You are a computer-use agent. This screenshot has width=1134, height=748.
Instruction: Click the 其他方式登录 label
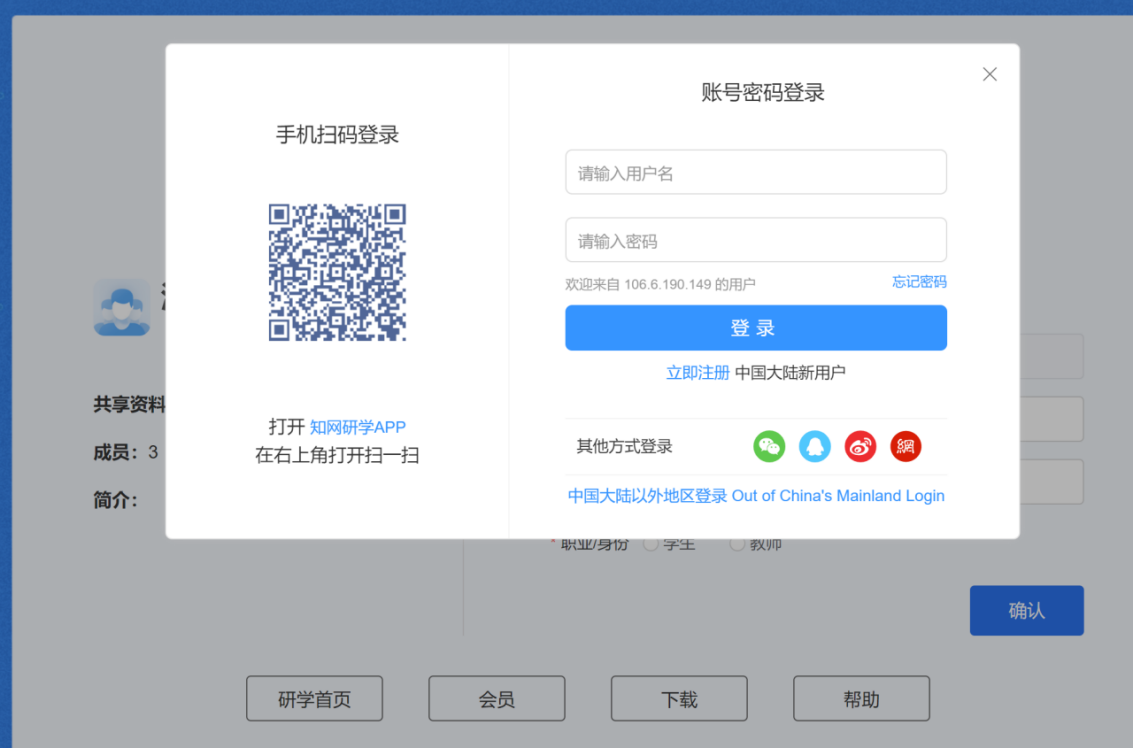coord(624,446)
